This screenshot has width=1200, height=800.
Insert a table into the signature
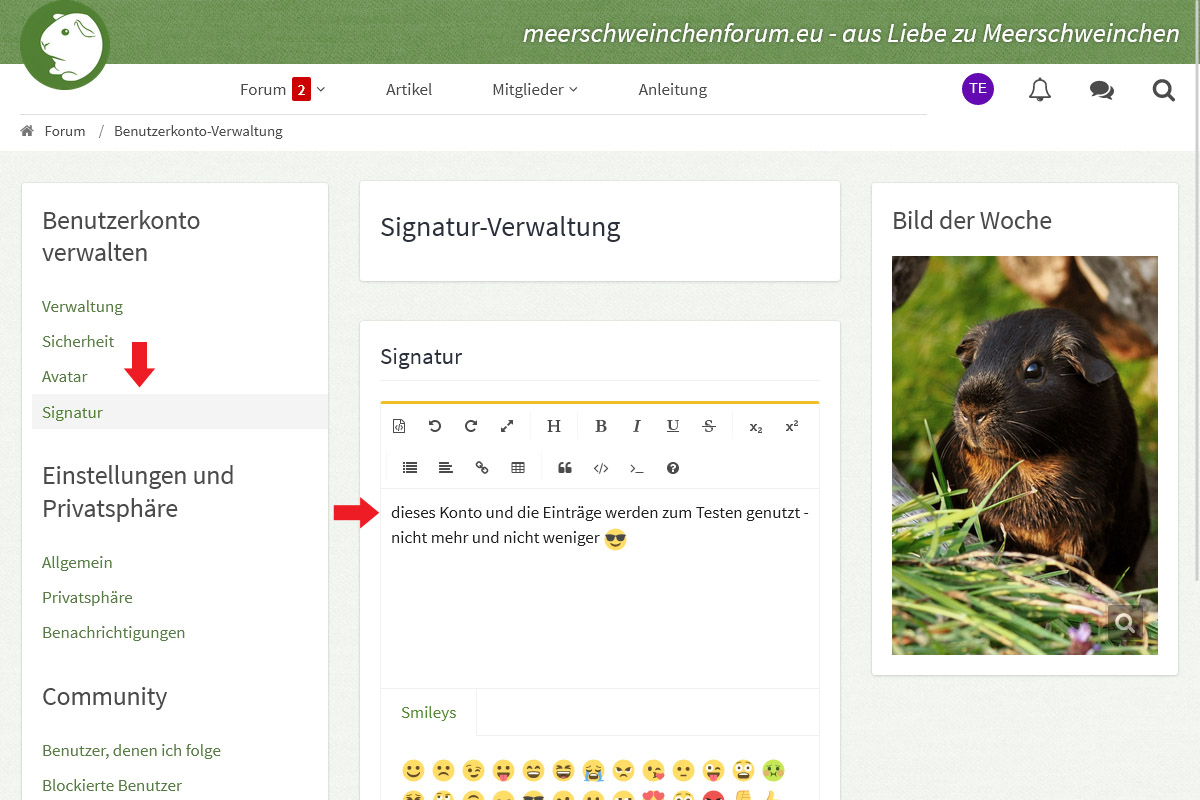[x=518, y=468]
